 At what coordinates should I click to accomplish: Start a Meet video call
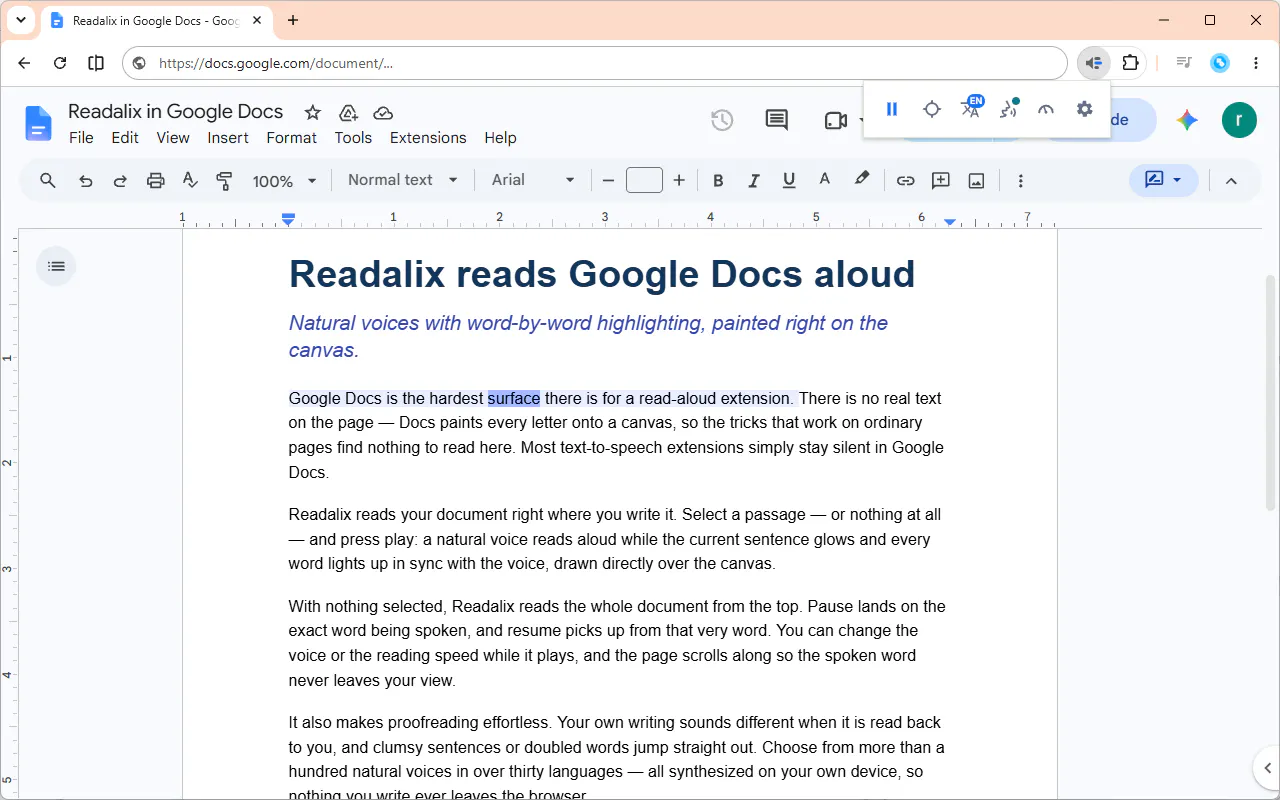[x=836, y=120]
